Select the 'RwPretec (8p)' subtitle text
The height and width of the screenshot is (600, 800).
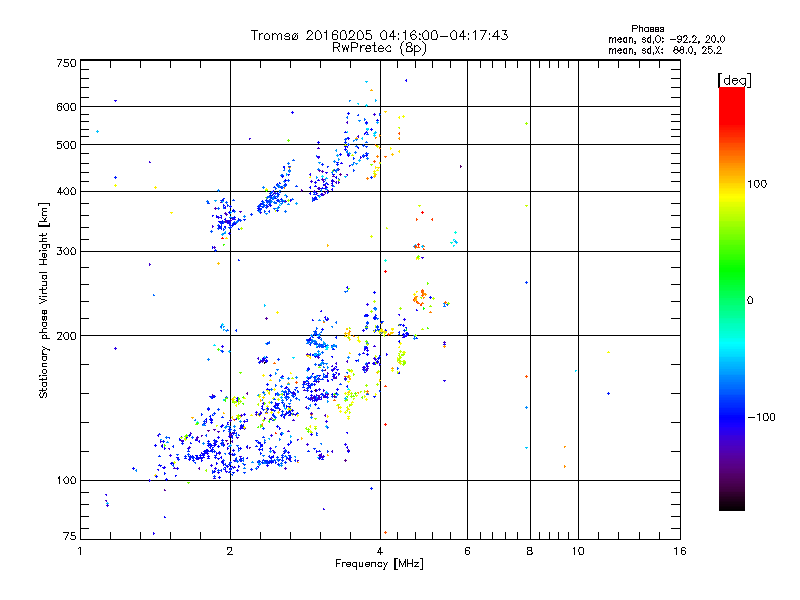point(379,48)
